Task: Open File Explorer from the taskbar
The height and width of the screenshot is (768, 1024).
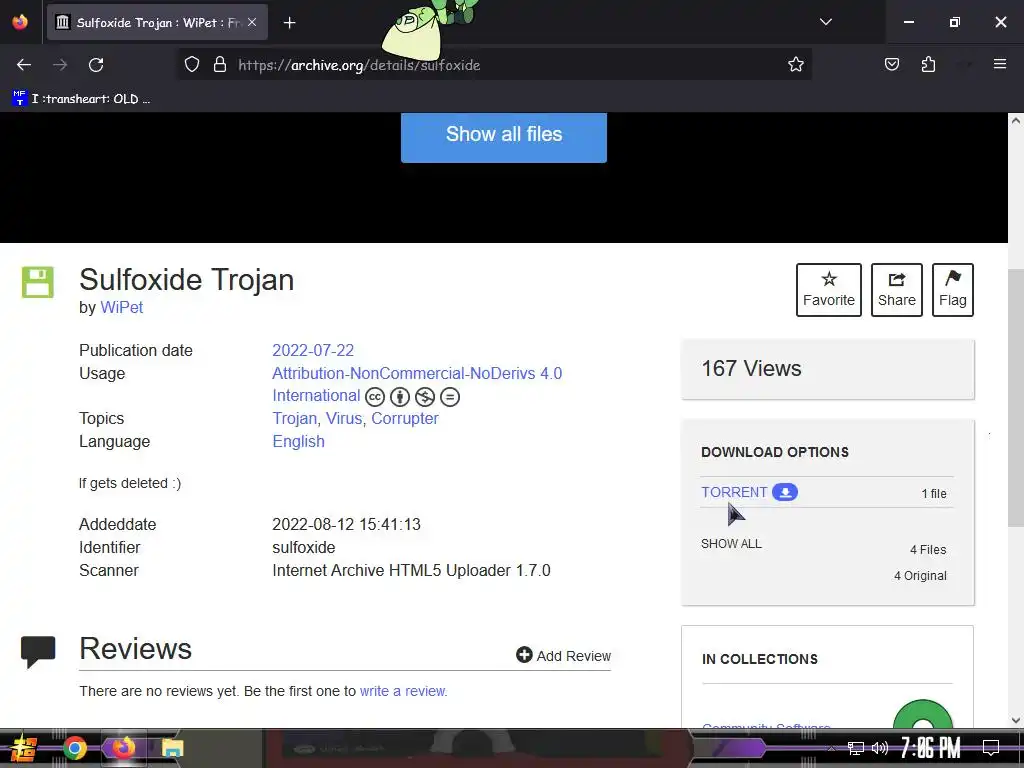Action: (x=173, y=748)
